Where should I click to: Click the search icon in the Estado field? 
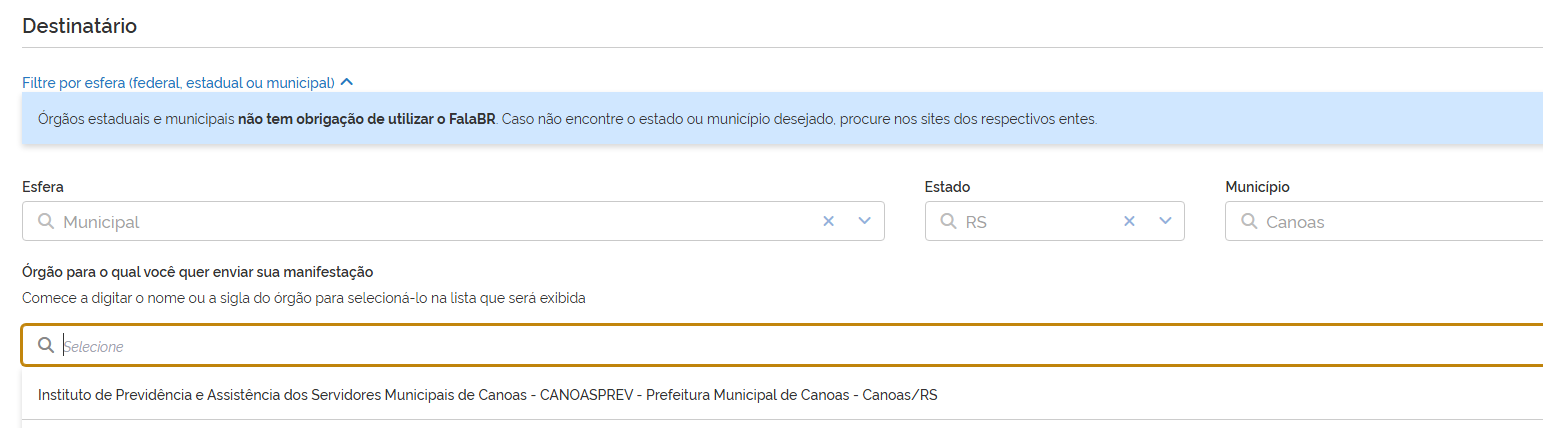pyautogui.click(x=948, y=222)
